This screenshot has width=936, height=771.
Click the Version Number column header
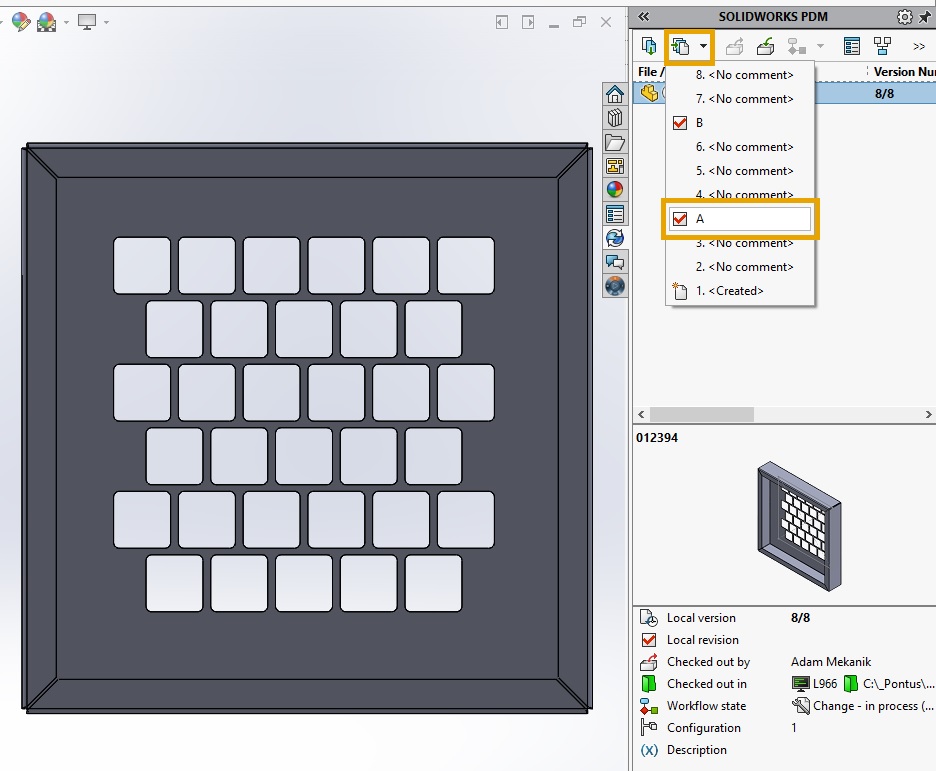click(899, 71)
